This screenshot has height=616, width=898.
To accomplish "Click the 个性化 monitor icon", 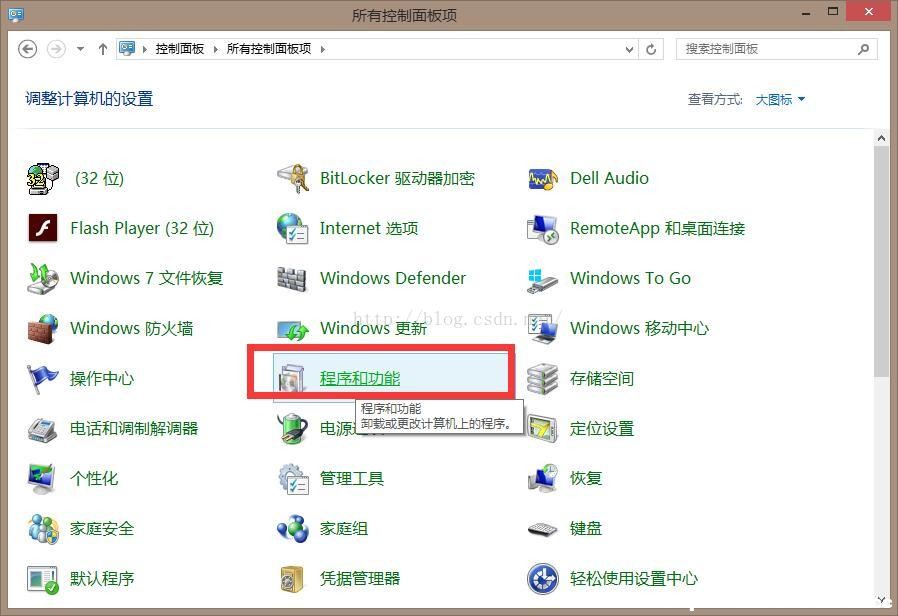I will click(43, 479).
